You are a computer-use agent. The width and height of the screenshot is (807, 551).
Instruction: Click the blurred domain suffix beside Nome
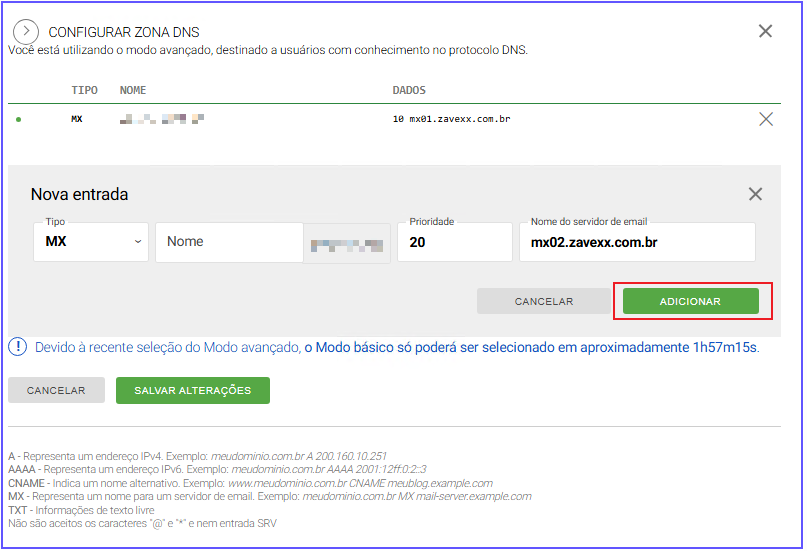click(x=347, y=243)
